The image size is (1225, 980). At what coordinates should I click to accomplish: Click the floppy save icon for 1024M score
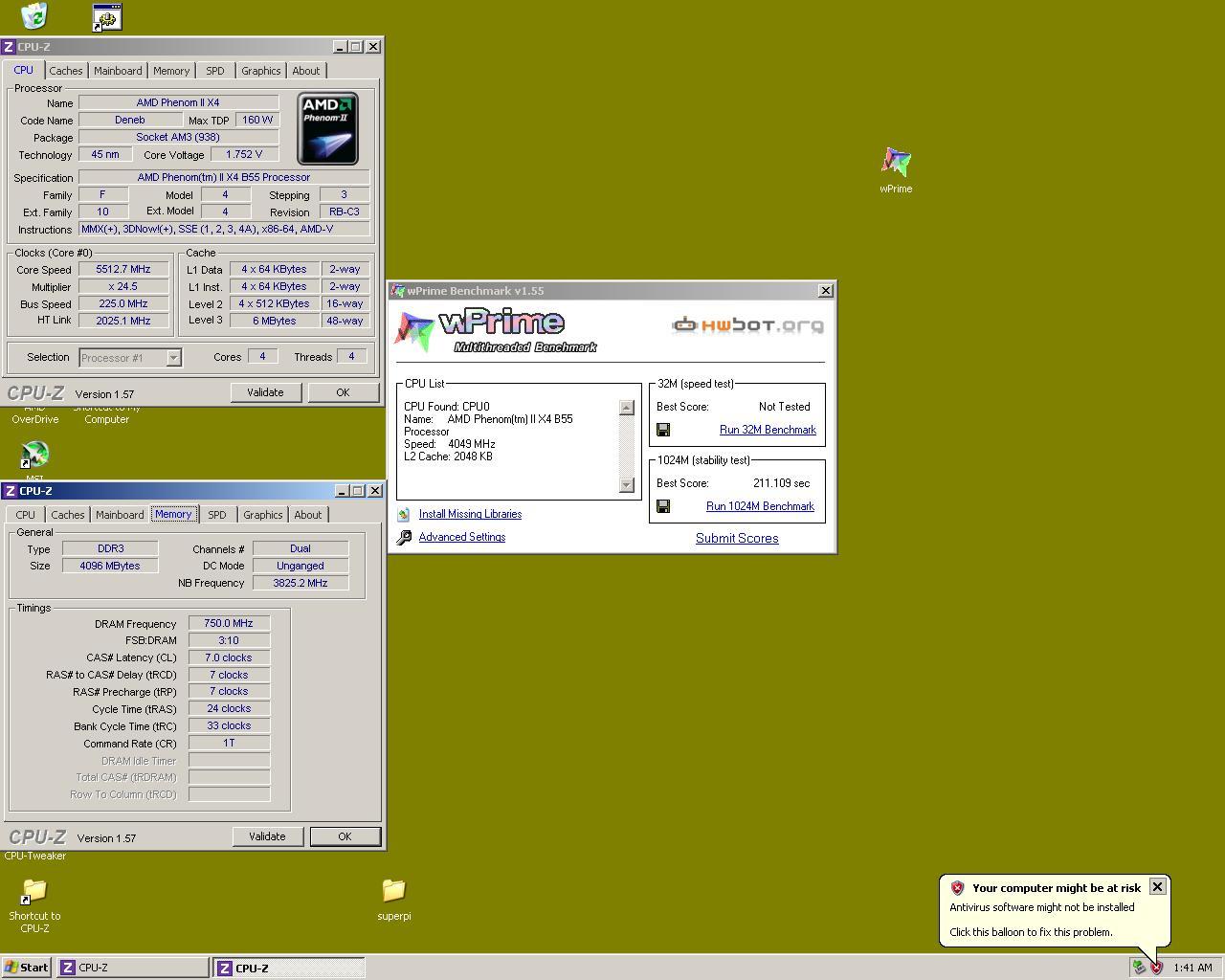coord(663,506)
